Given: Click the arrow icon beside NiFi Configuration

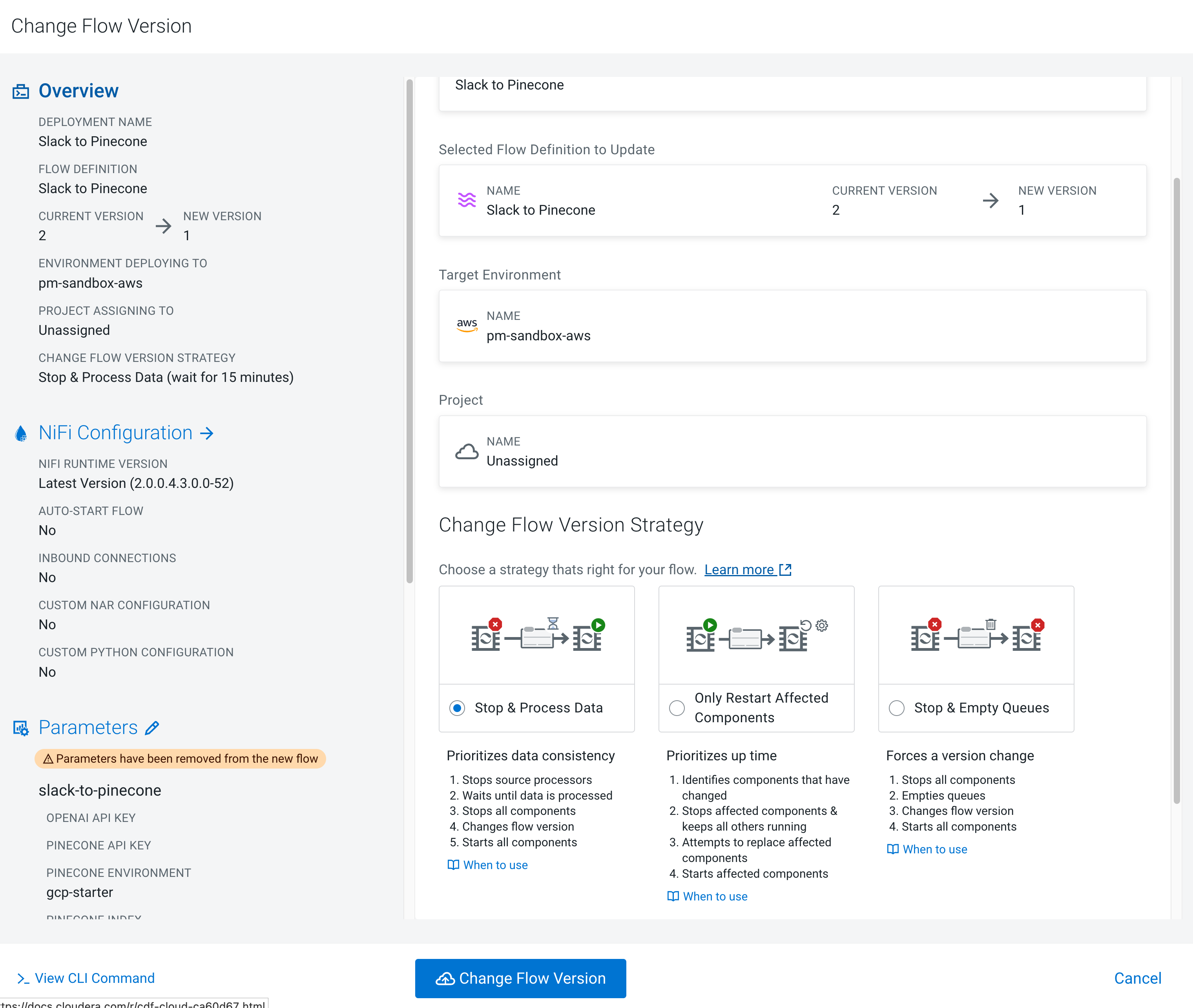Looking at the screenshot, I should (x=207, y=433).
